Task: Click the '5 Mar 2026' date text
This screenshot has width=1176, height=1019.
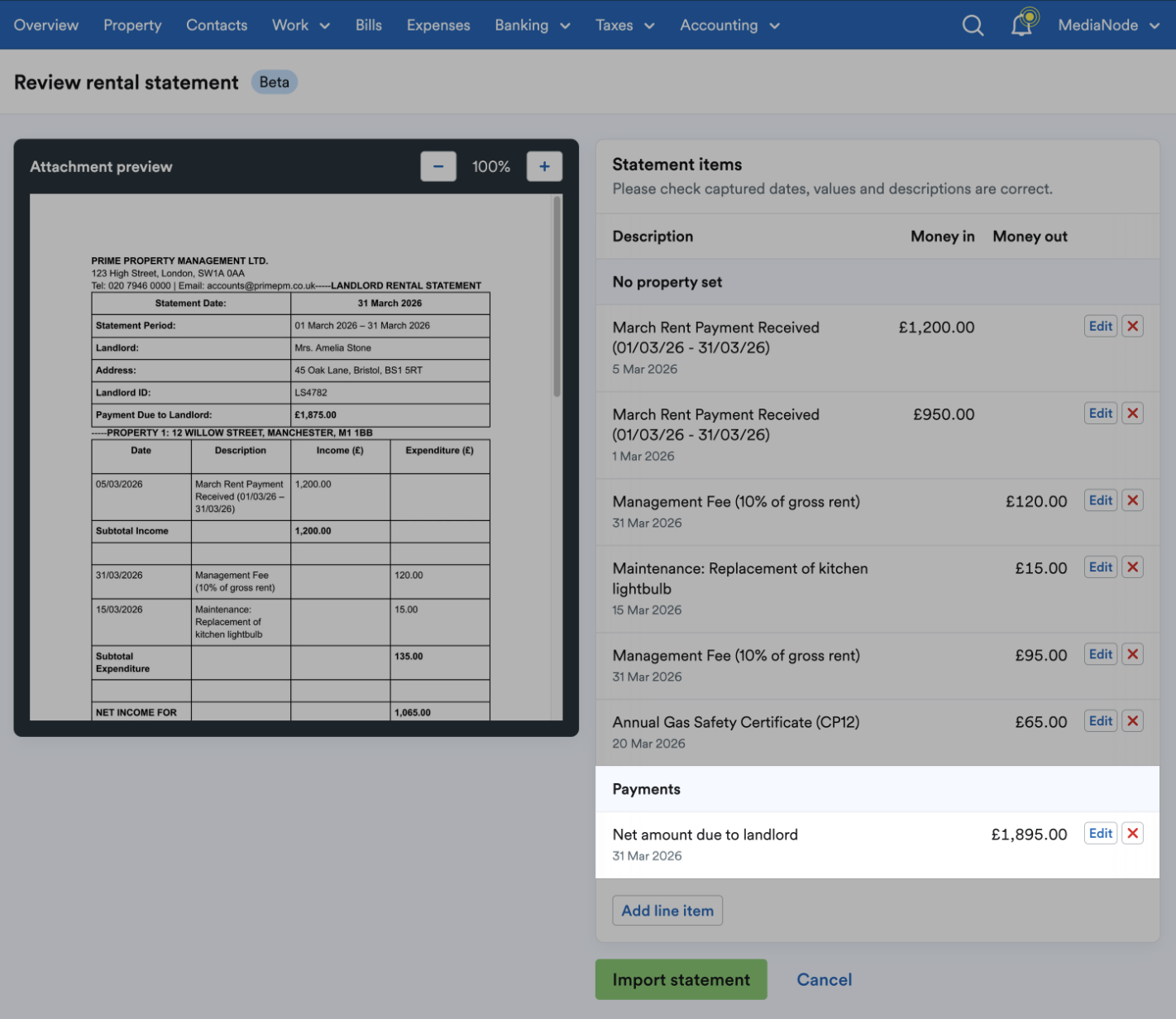Action: (x=645, y=369)
